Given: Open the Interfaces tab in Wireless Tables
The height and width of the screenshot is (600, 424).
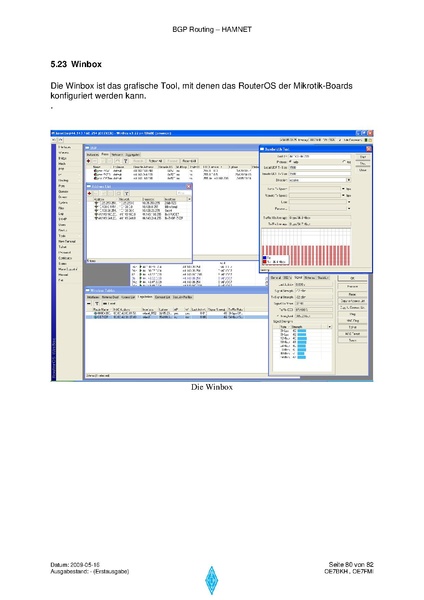Looking at the screenshot, I should (93, 297).
